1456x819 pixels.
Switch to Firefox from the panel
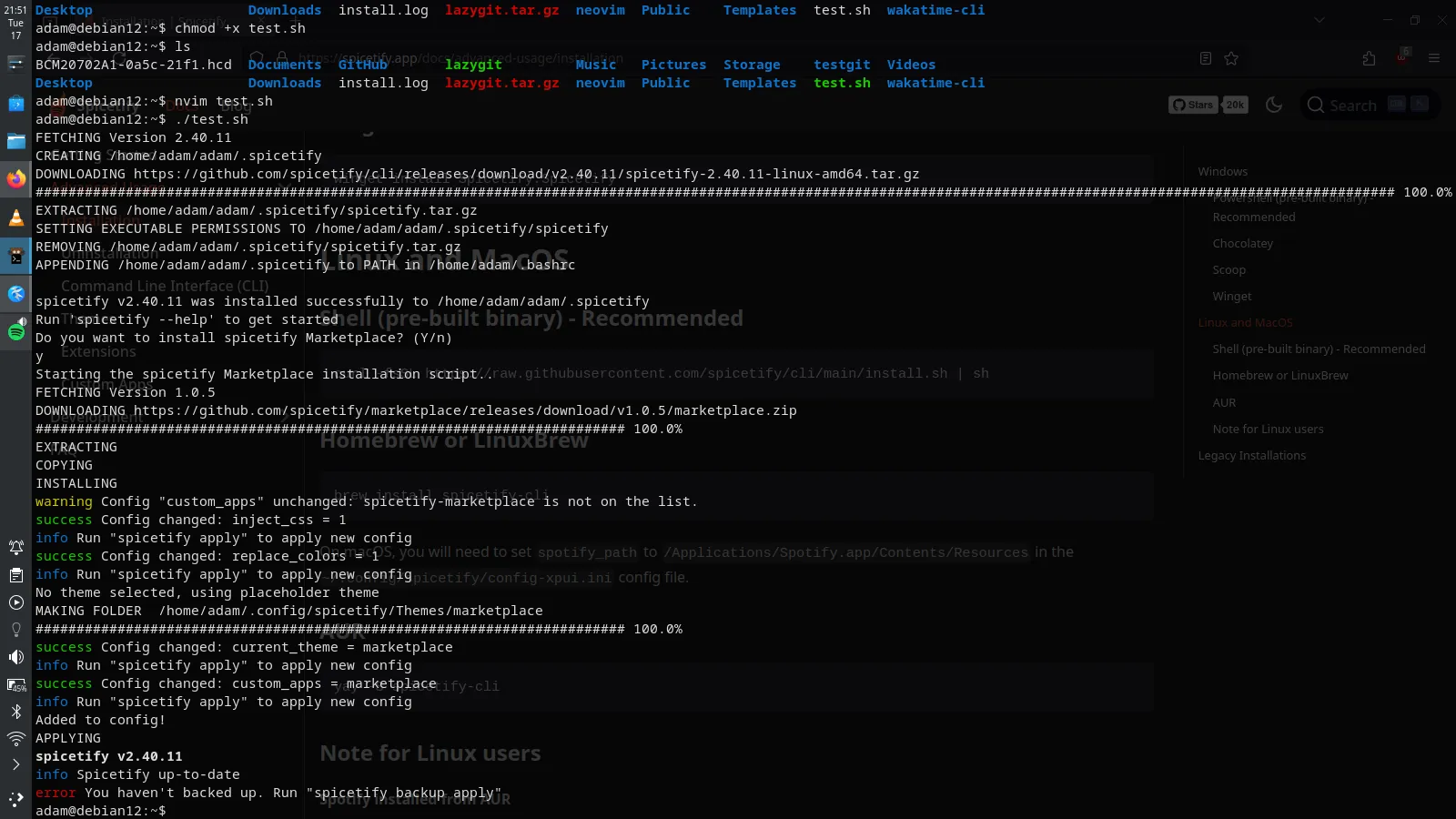coord(15,179)
